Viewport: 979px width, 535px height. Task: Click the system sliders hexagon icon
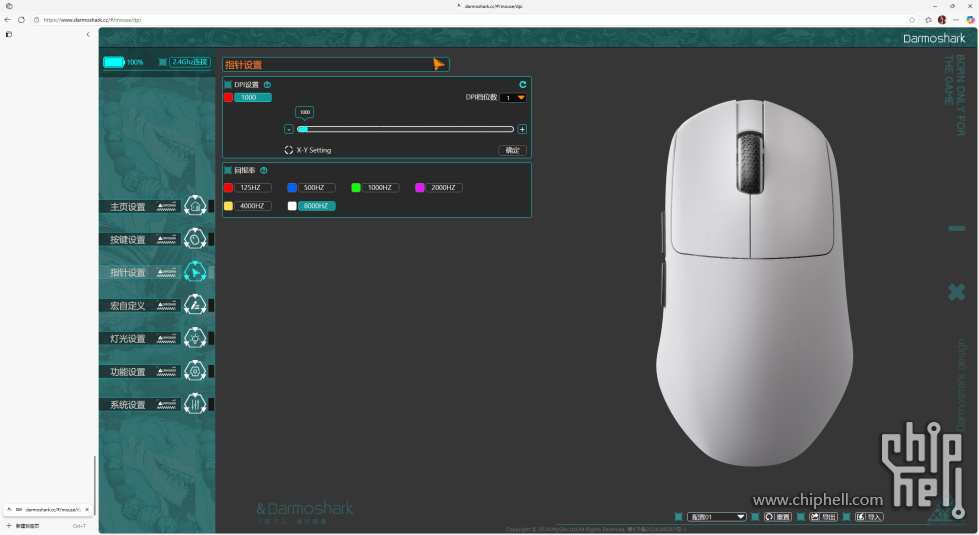pos(195,404)
